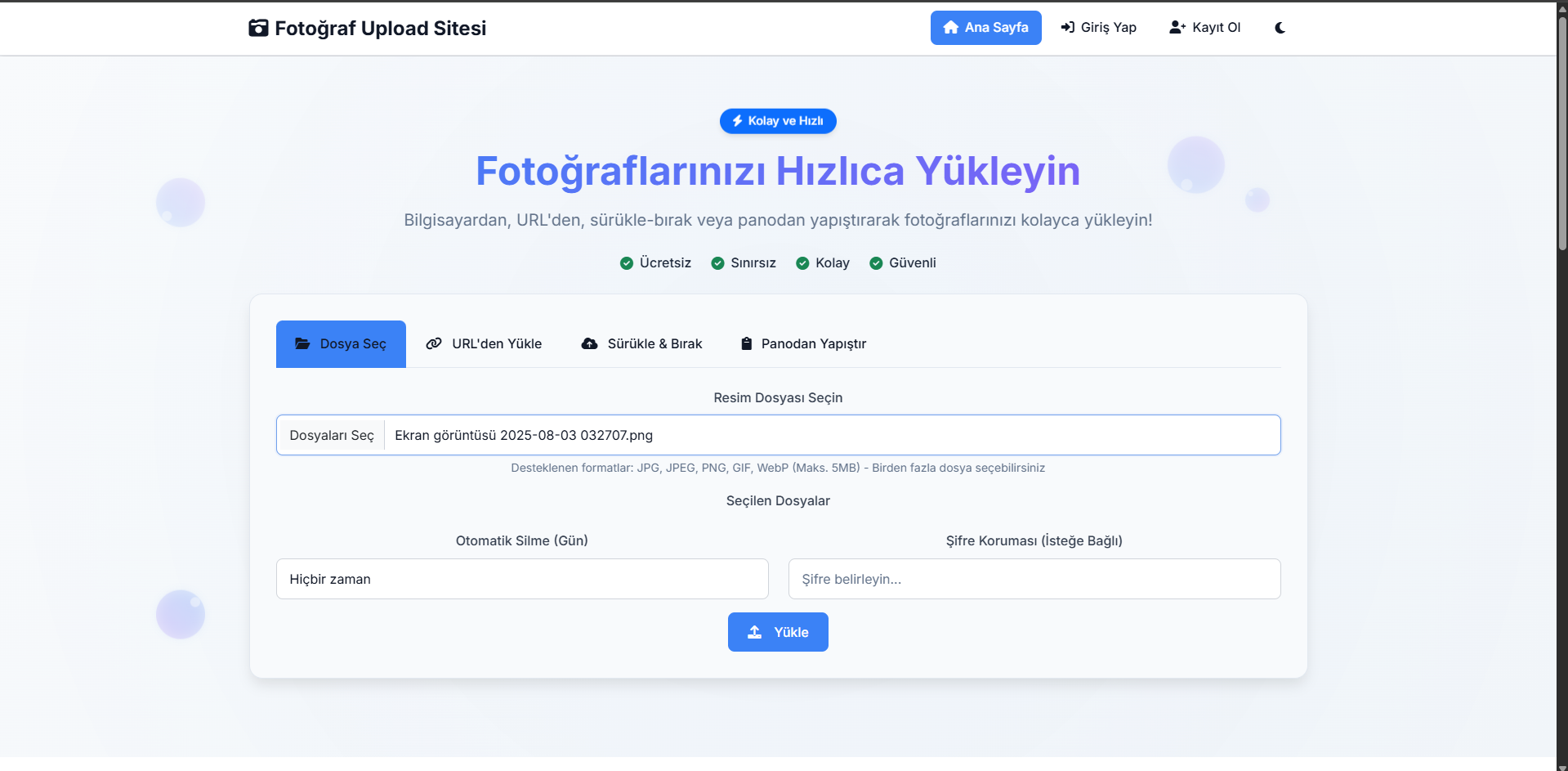1568x771 pixels.
Task: Click the add-user icon beside Kayıt Ol
Action: [1177, 28]
